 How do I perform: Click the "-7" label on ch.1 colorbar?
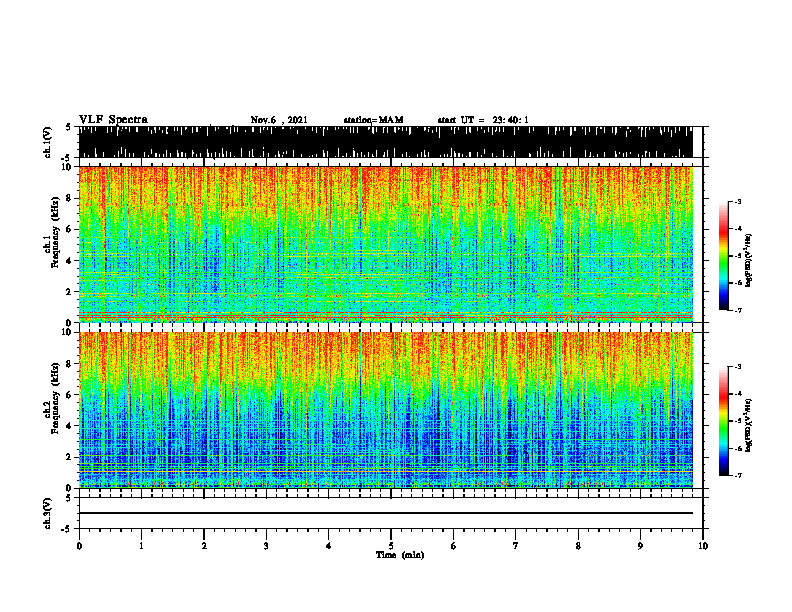(738, 310)
